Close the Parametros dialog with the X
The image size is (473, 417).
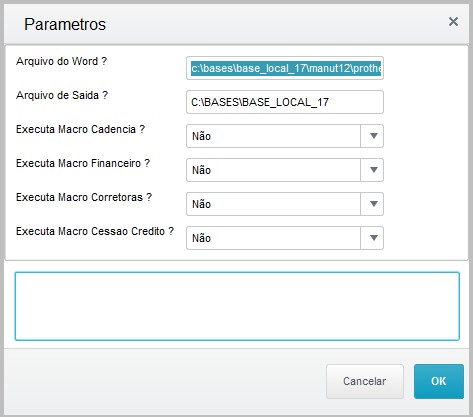click(x=453, y=22)
